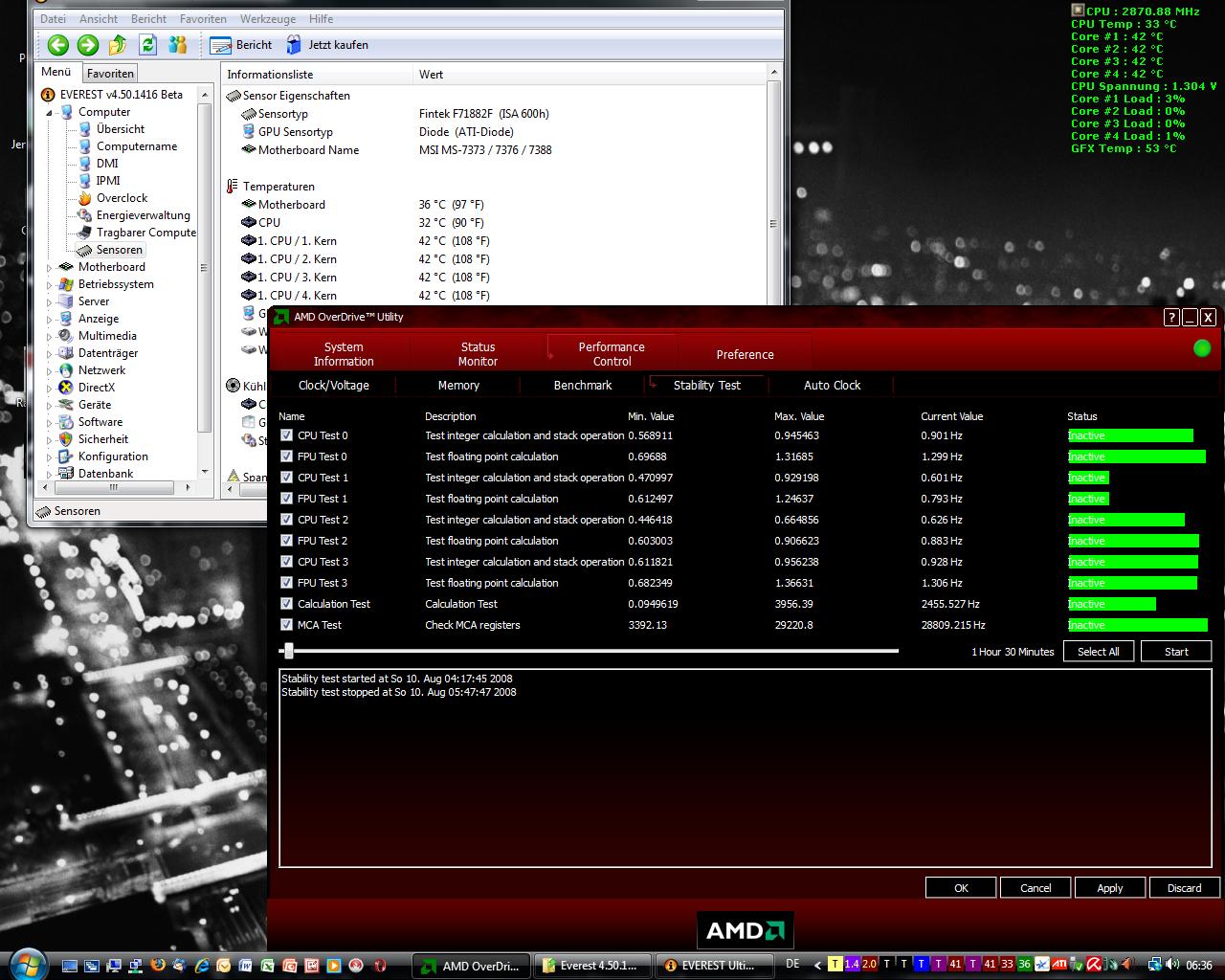The image size is (1225, 980).
Task: Show hidden tray icons arrow
Action: click(x=817, y=965)
